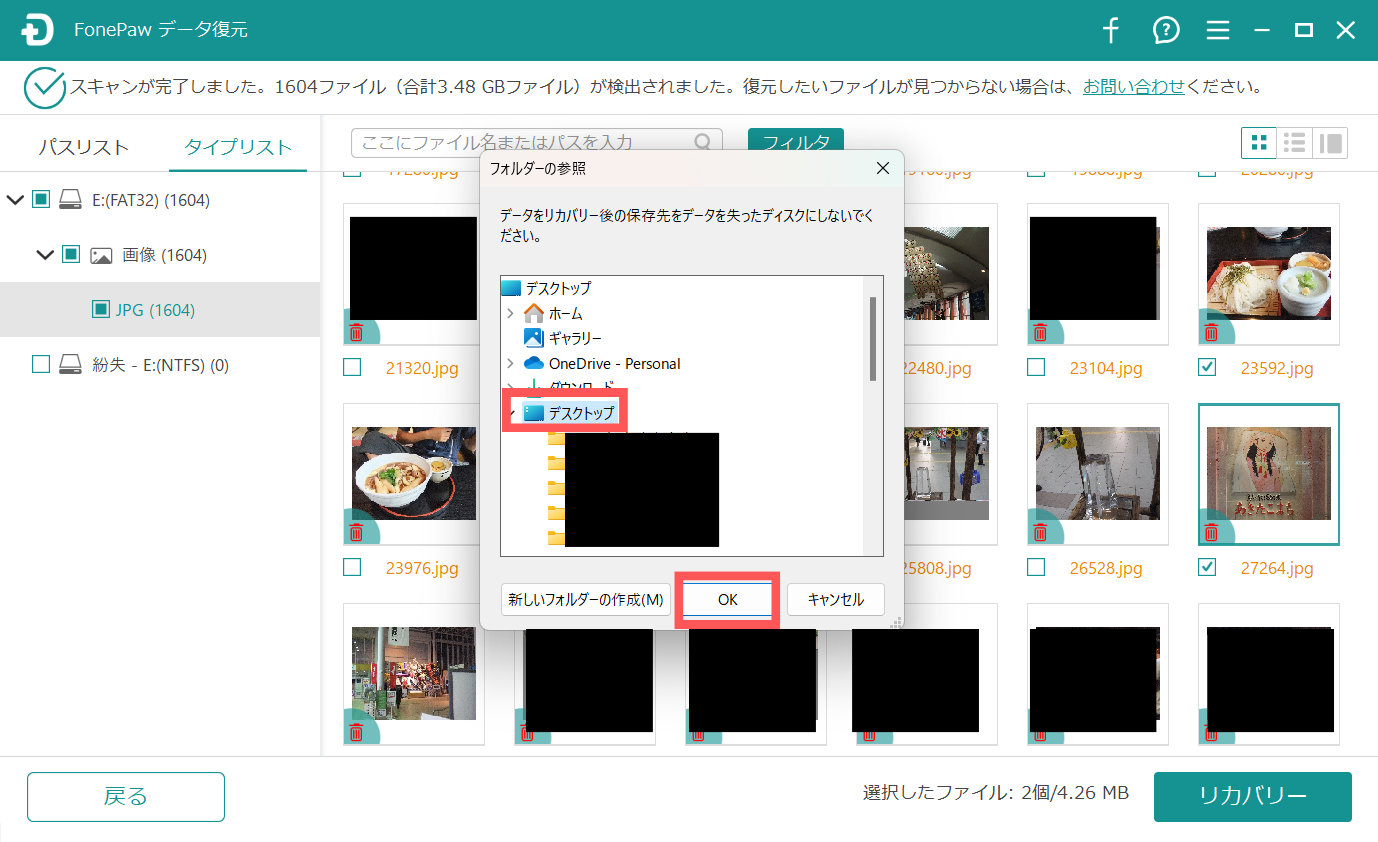Select the タイプリスト tab
1378x842 pixels.
[238, 147]
